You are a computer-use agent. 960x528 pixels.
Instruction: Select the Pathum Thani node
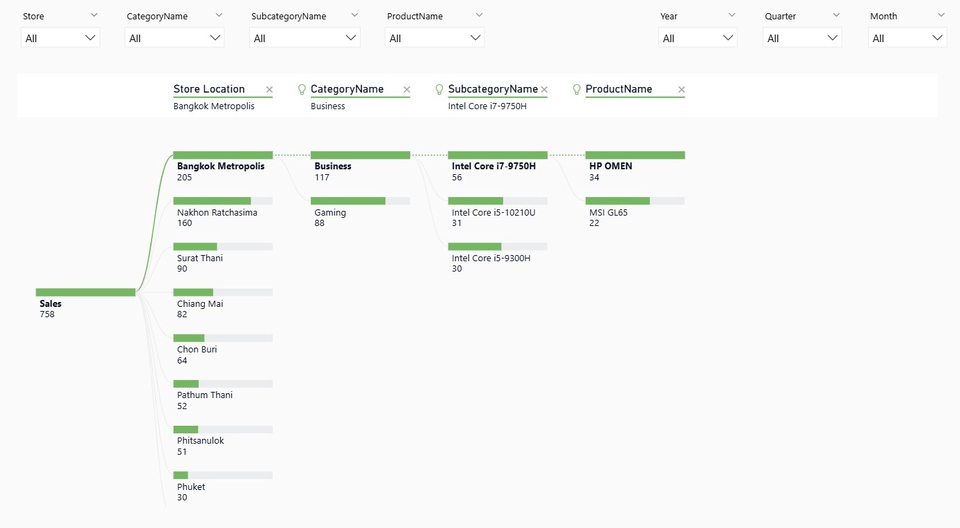click(x=223, y=396)
